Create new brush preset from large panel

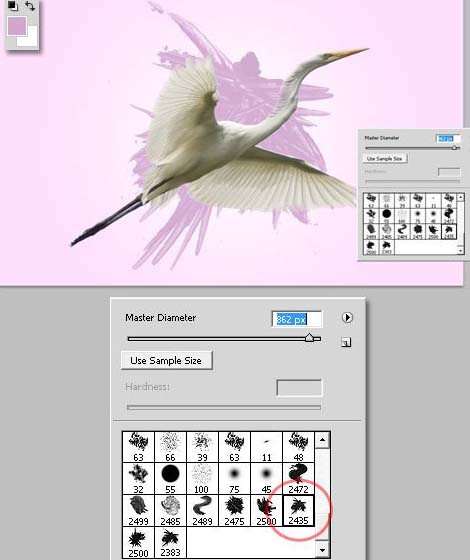point(346,342)
